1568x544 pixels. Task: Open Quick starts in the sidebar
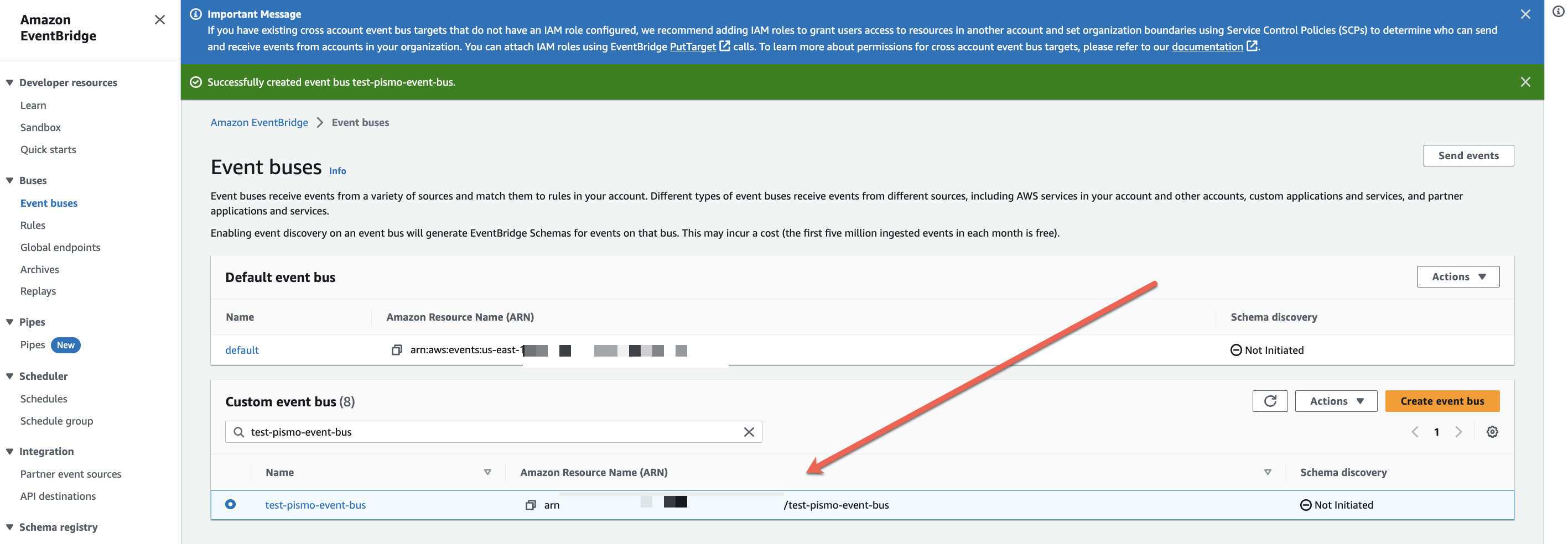48,150
